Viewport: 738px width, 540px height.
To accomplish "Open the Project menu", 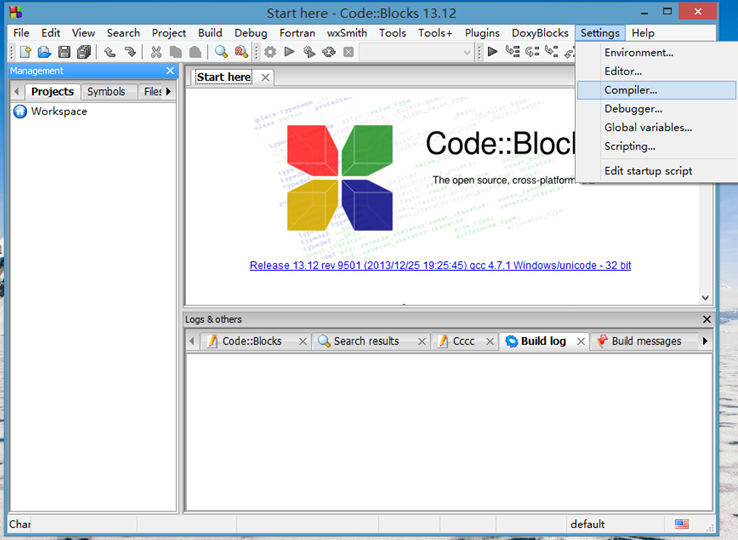I will point(169,33).
